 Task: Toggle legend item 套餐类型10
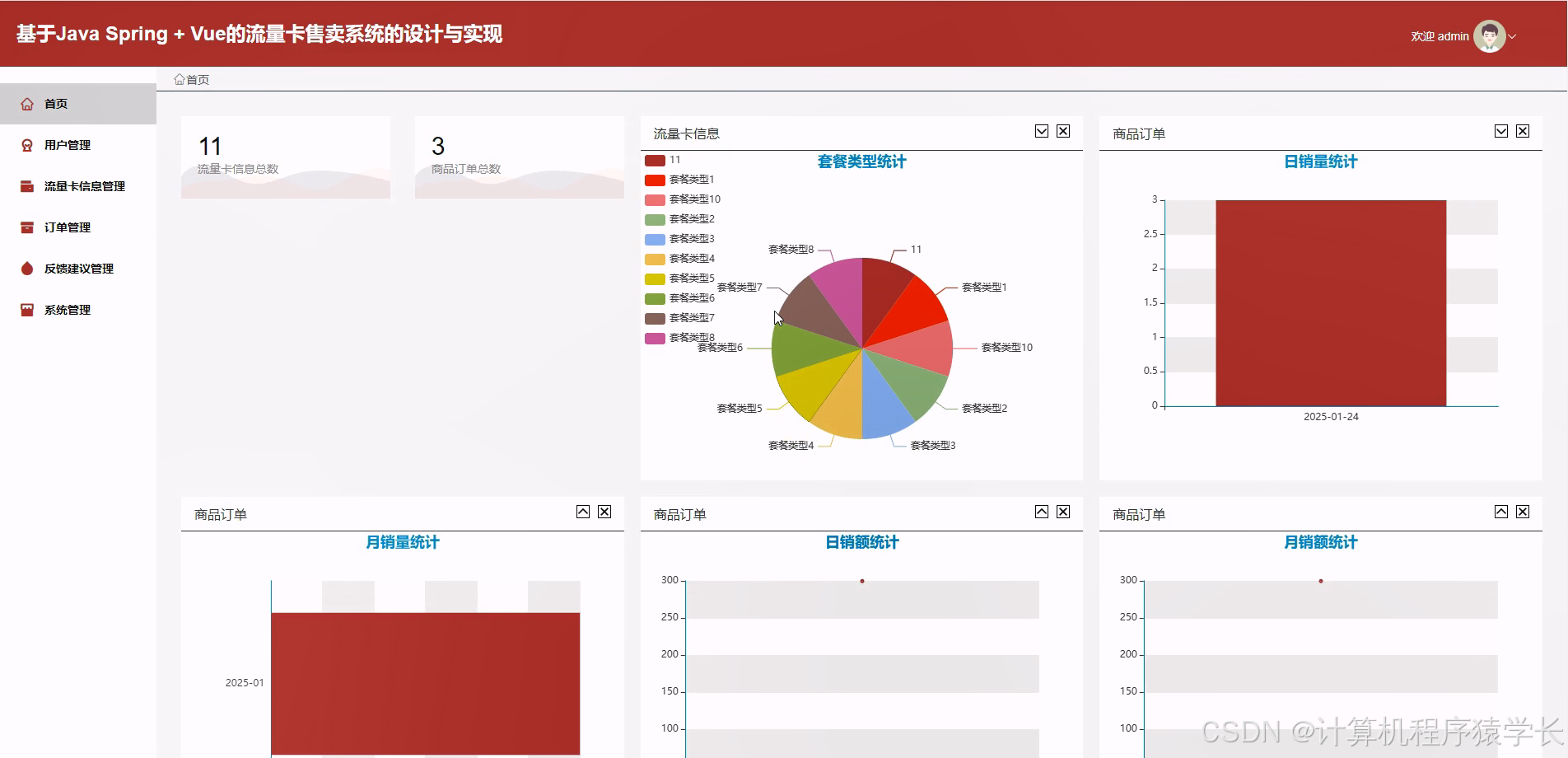683,199
